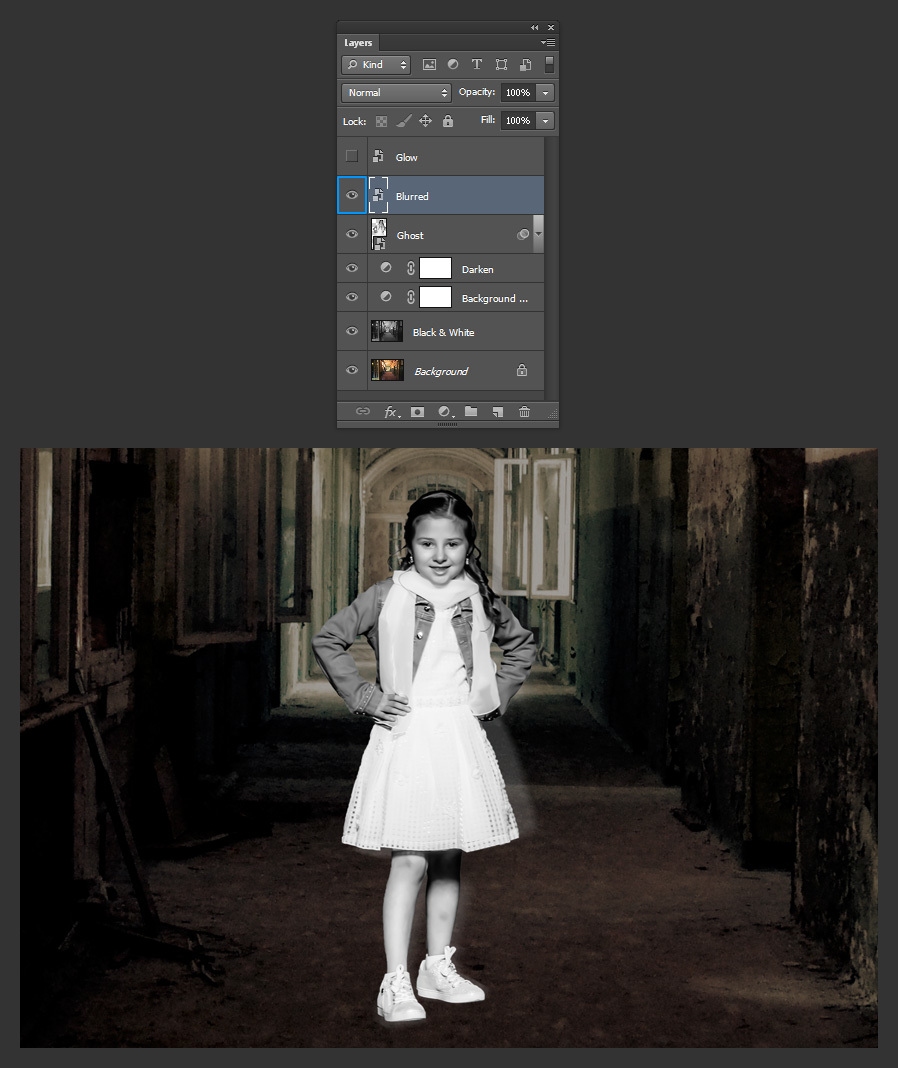Screen dimensions: 898x1068
Task: Select the Black & White layer name
Action: 444,332
